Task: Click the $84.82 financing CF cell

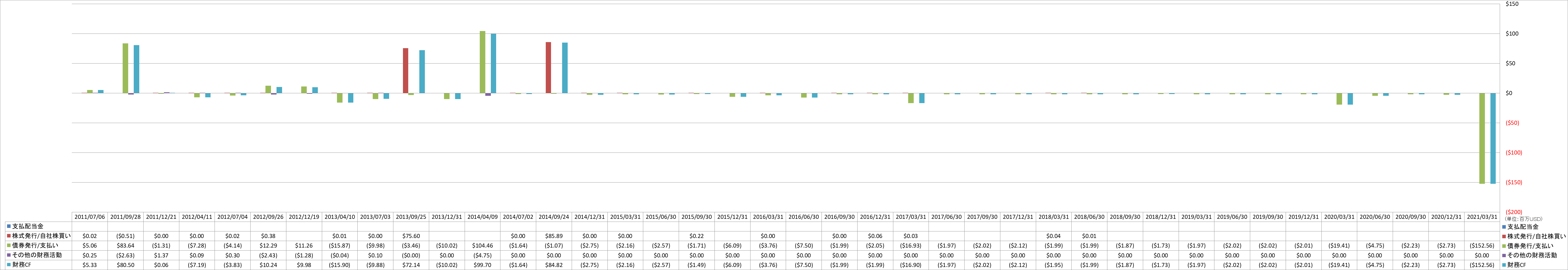Action: [554, 265]
